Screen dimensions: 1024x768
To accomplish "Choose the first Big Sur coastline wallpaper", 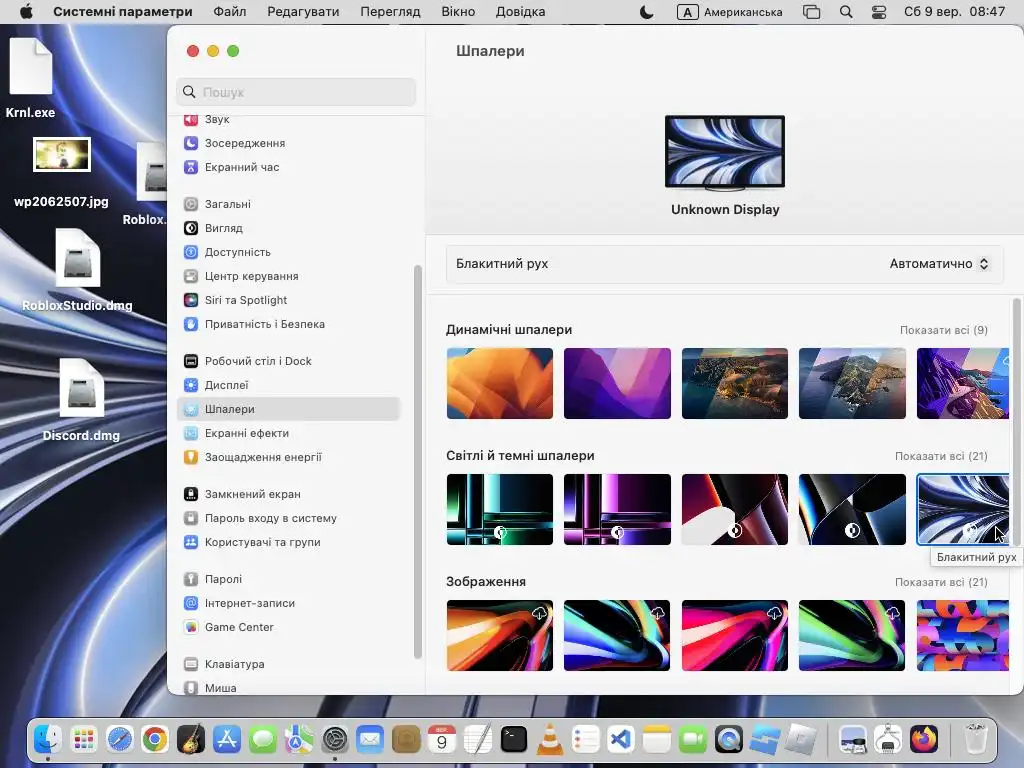I will (x=735, y=383).
